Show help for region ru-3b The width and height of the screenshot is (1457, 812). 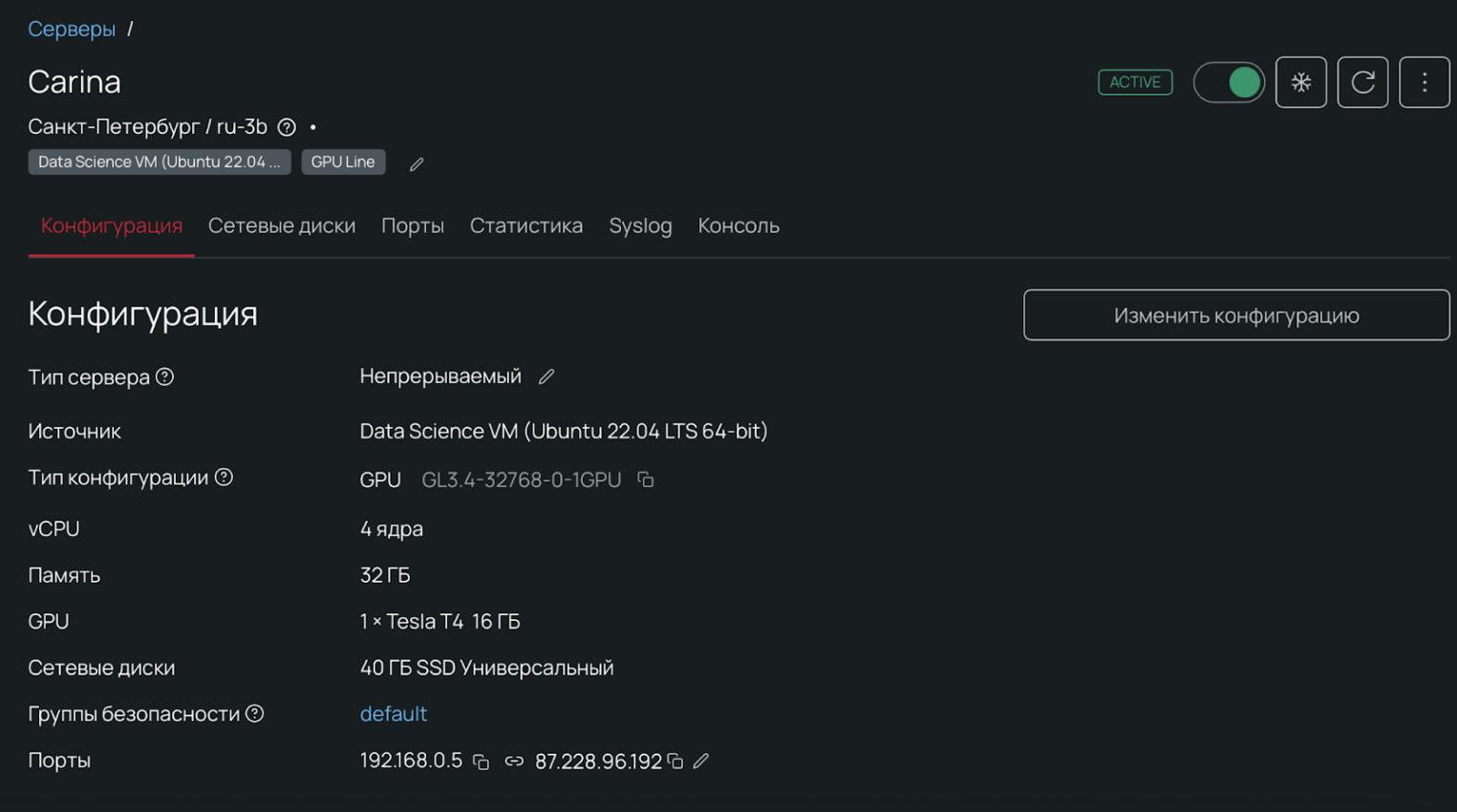click(x=287, y=127)
